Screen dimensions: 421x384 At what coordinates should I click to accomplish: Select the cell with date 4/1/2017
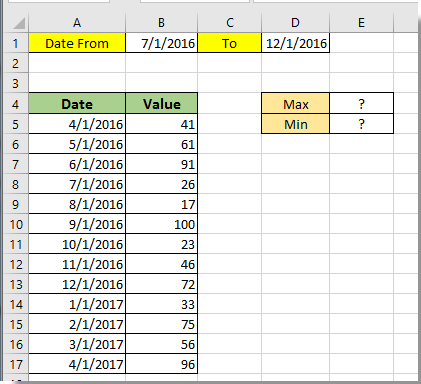[x=77, y=364]
